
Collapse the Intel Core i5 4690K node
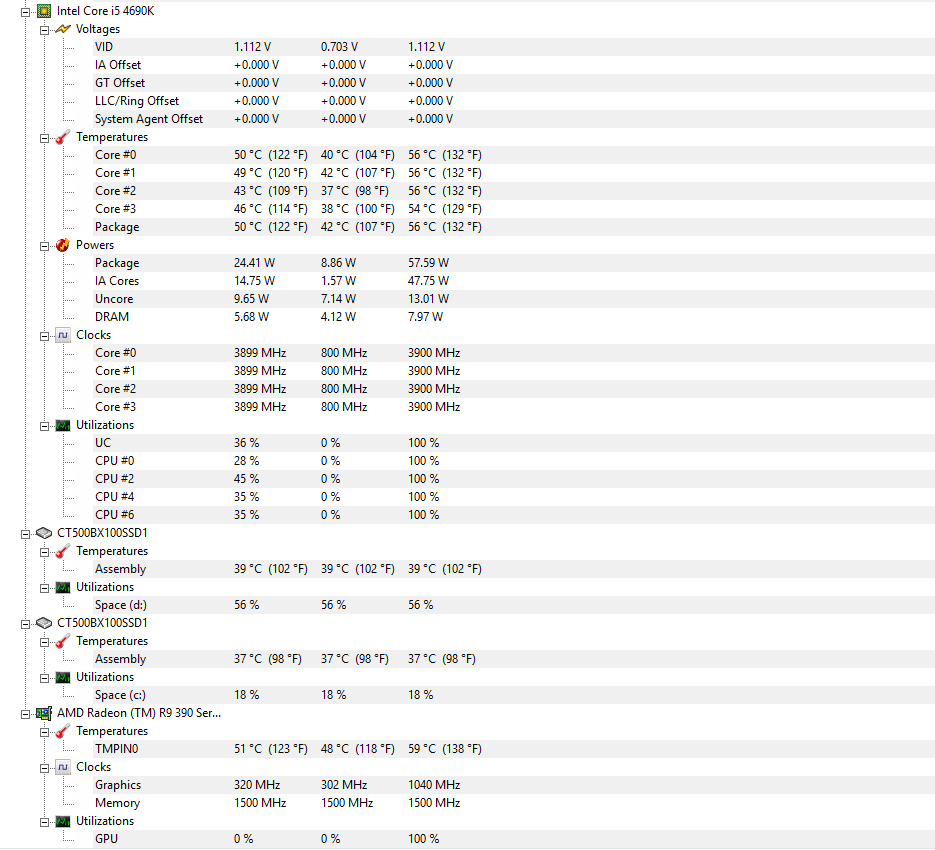tap(26, 12)
